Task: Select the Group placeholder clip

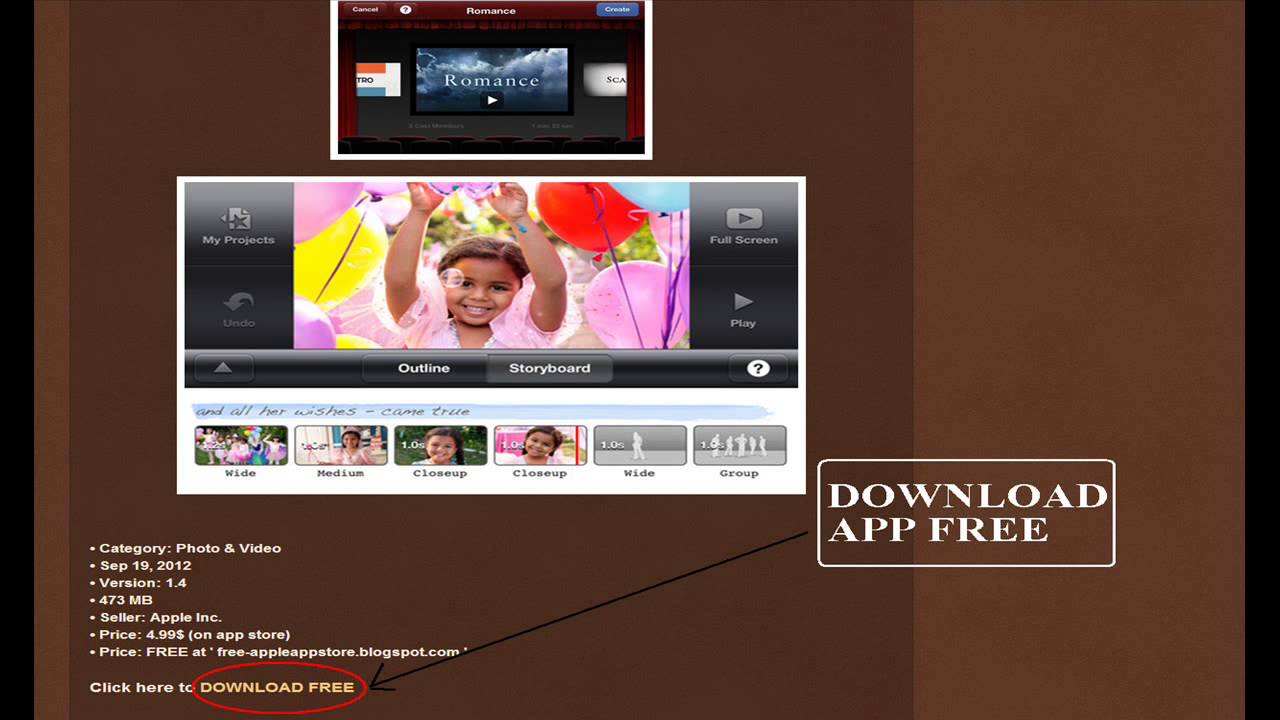Action: click(x=740, y=445)
